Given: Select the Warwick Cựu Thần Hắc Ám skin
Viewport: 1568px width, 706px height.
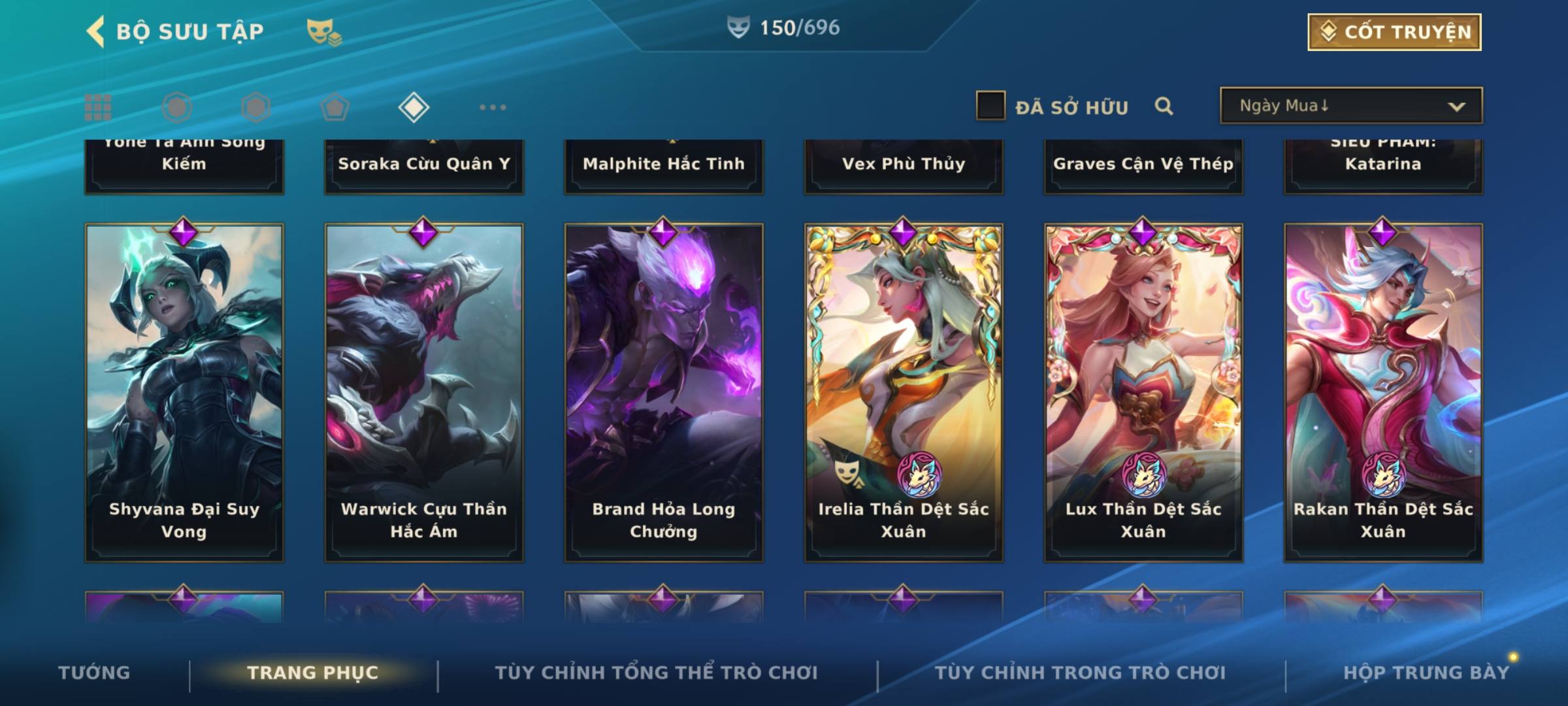Looking at the screenshot, I should pyautogui.click(x=424, y=392).
